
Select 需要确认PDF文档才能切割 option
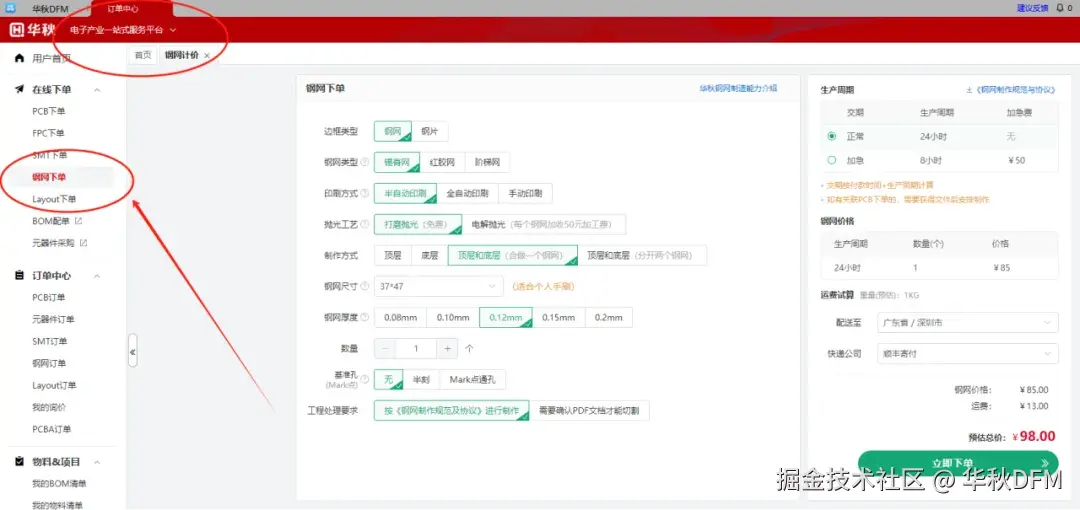click(x=589, y=411)
